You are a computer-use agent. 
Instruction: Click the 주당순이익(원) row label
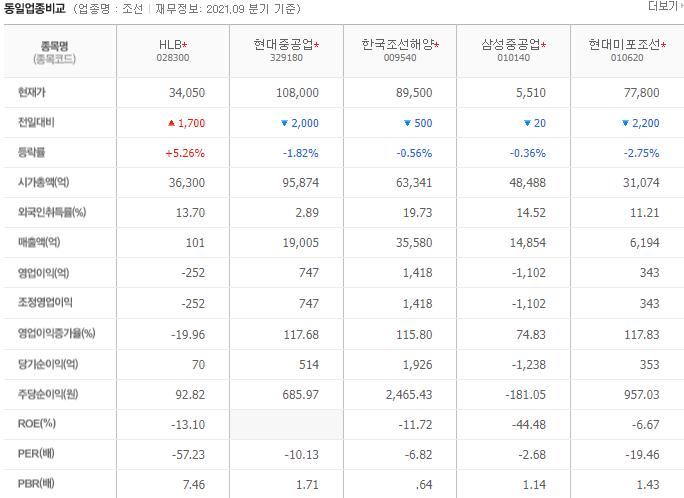click(48, 395)
